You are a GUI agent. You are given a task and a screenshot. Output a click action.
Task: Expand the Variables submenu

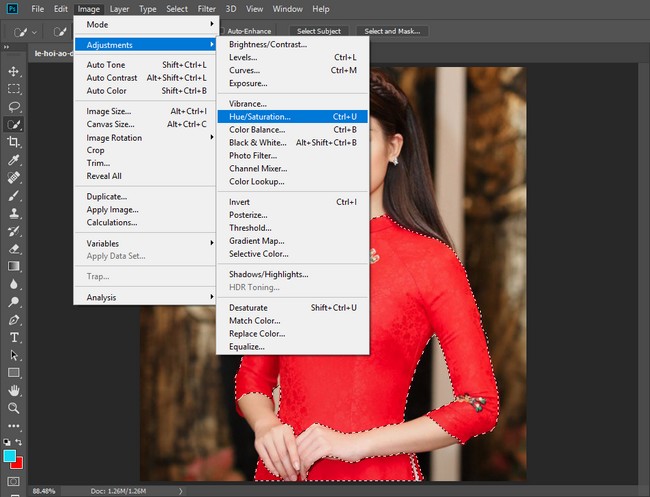click(146, 243)
